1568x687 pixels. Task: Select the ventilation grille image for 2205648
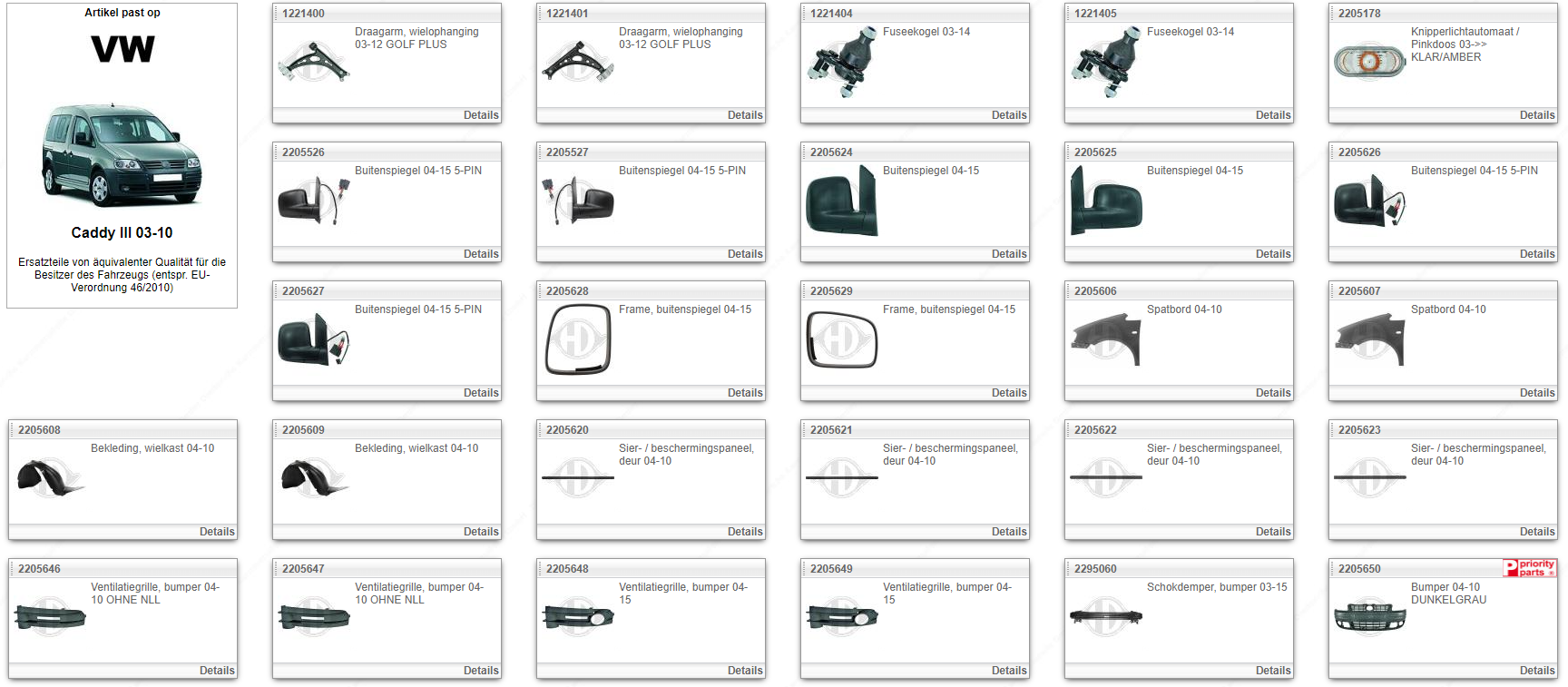(x=578, y=618)
